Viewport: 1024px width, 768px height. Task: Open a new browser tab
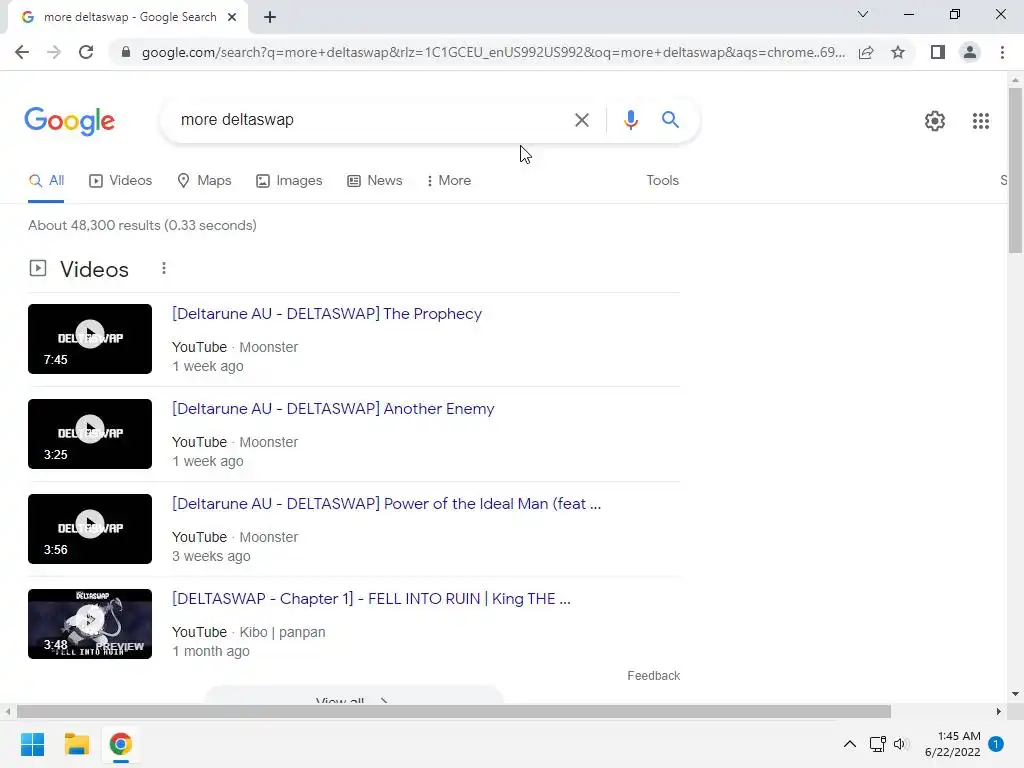tap(270, 17)
